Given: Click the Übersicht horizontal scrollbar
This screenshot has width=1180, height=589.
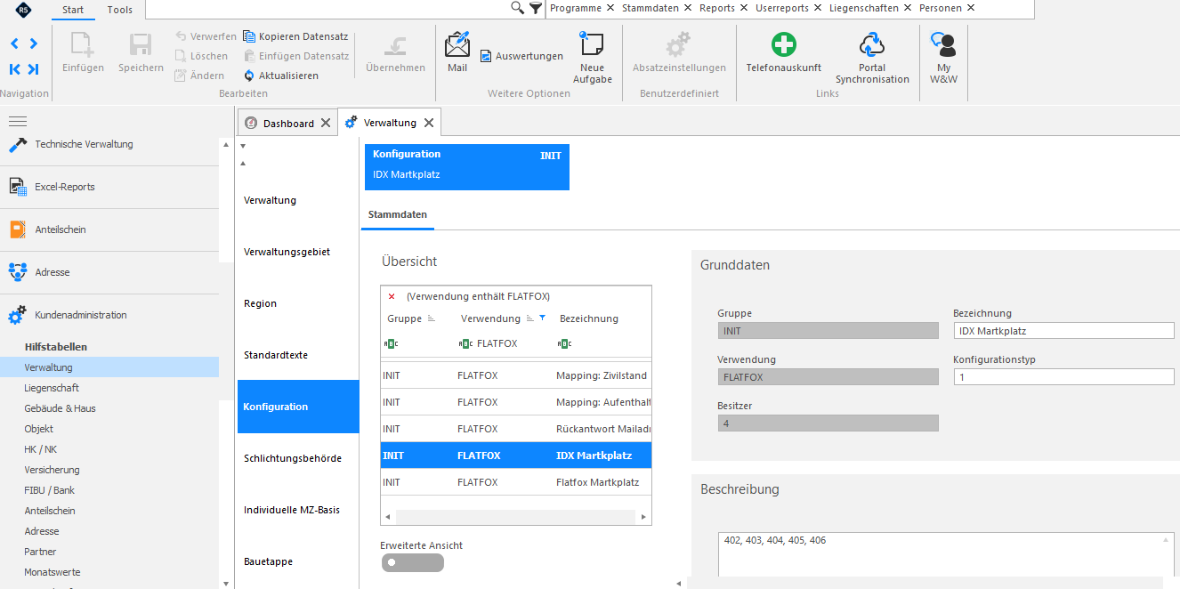Looking at the screenshot, I should tap(516, 518).
